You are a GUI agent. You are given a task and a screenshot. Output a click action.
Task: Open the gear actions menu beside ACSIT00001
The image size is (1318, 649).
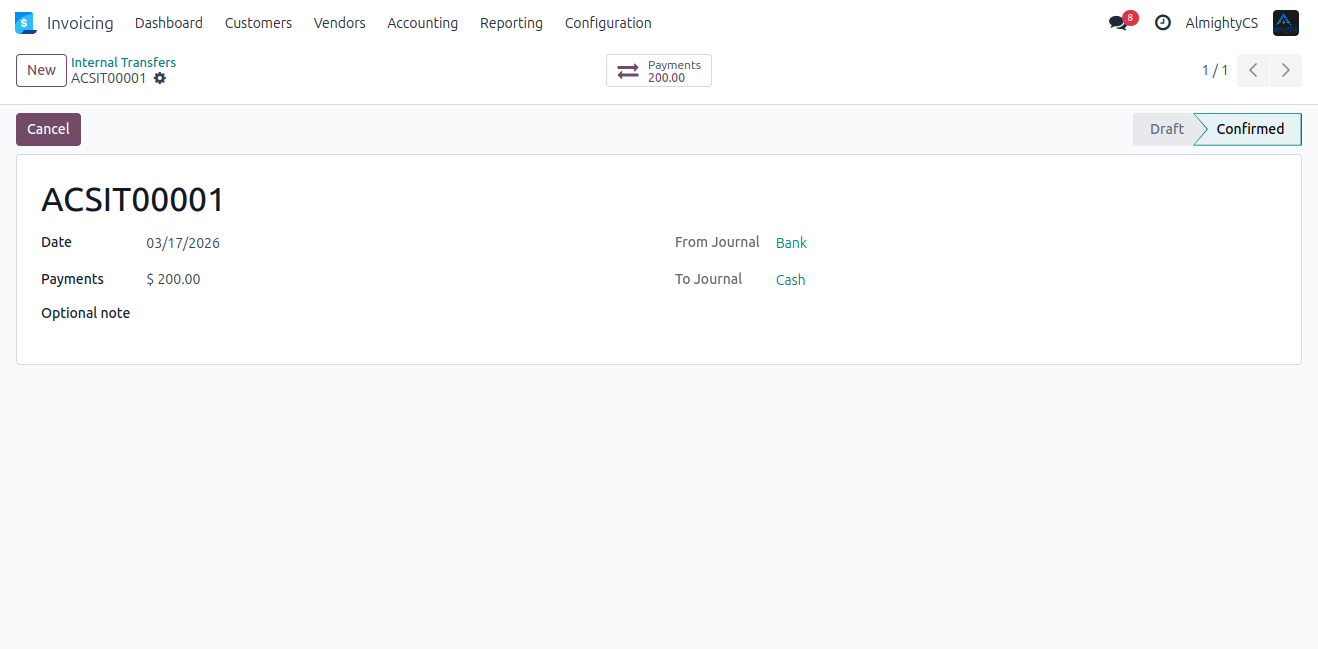coord(160,78)
